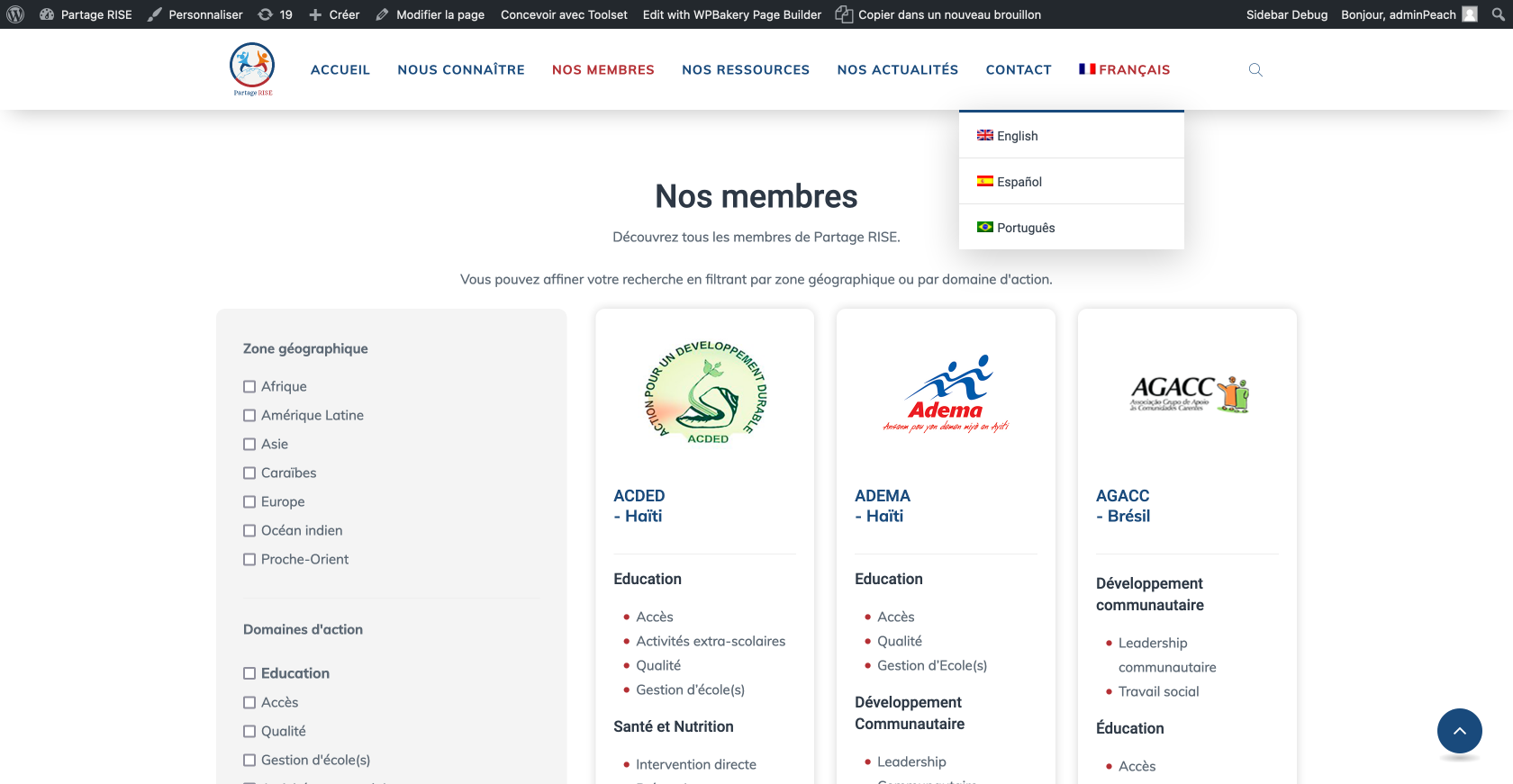1513x784 pixels.
Task: Select the Português language option
Action: point(1072,228)
